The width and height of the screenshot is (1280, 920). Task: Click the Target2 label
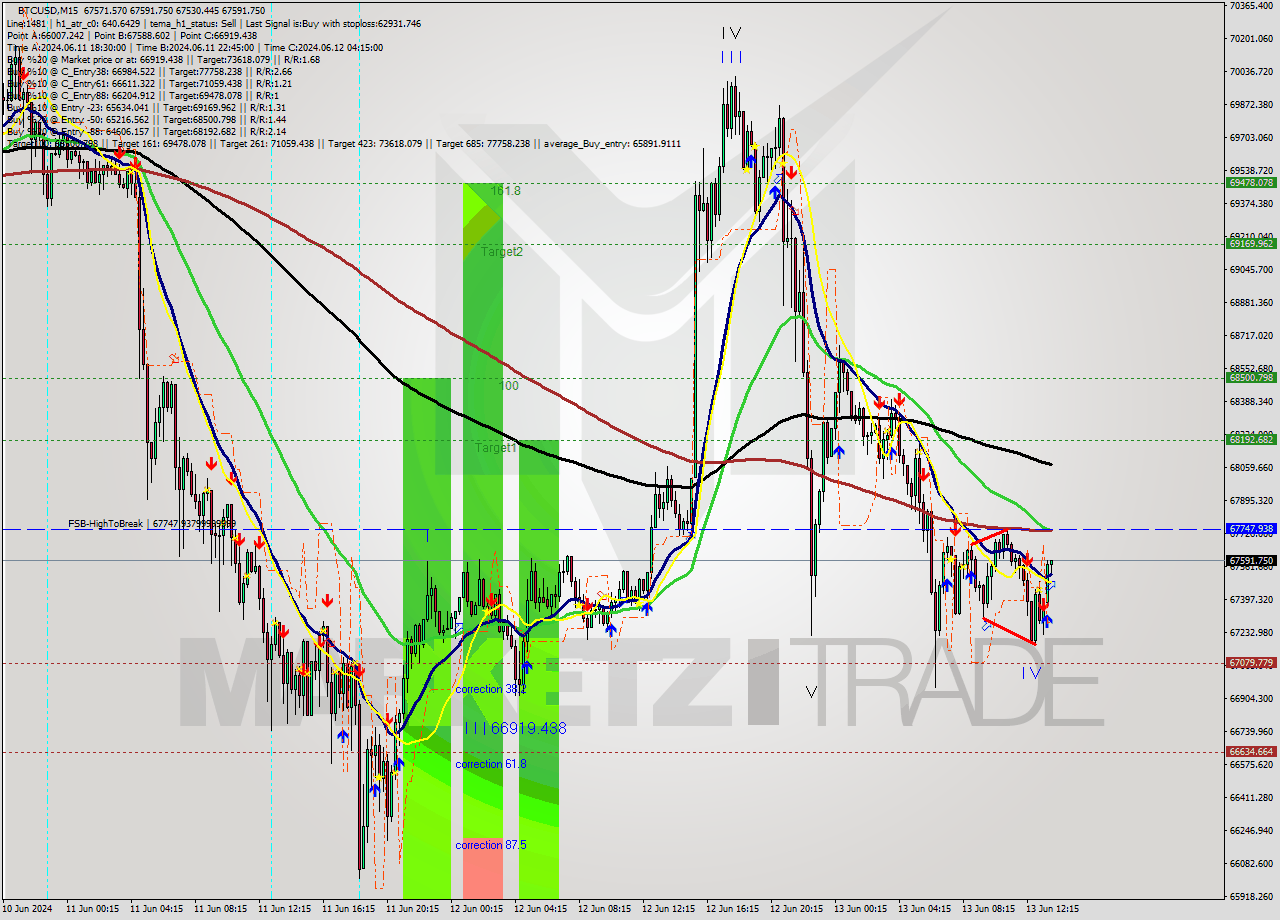(x=501, y=252)
